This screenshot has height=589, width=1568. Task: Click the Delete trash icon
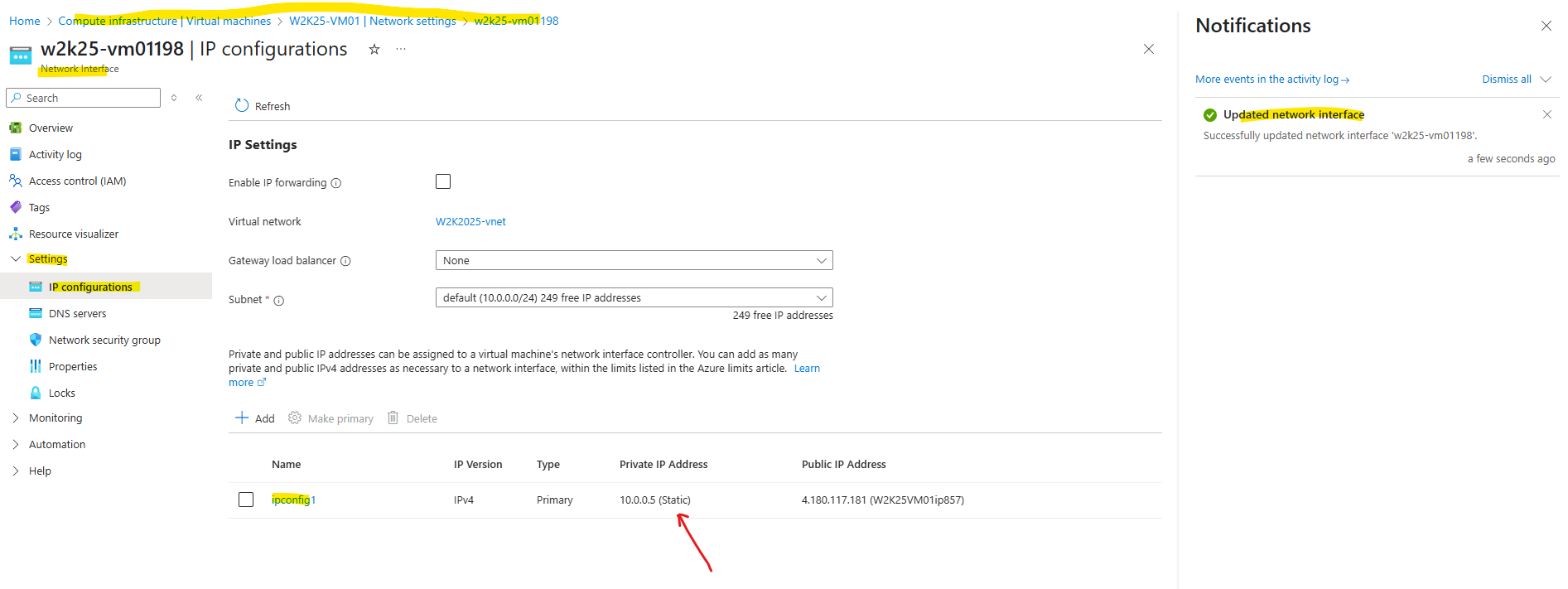393,418
